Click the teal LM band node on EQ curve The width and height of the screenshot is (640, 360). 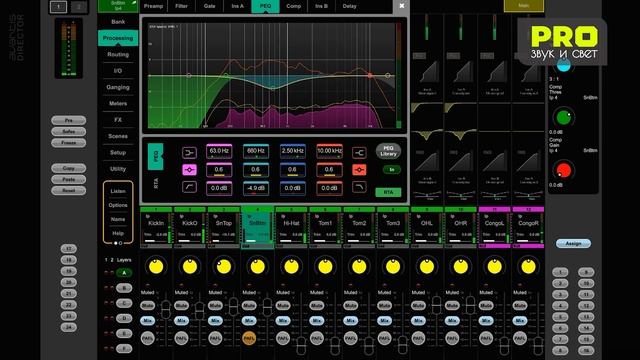click(273, 87)
